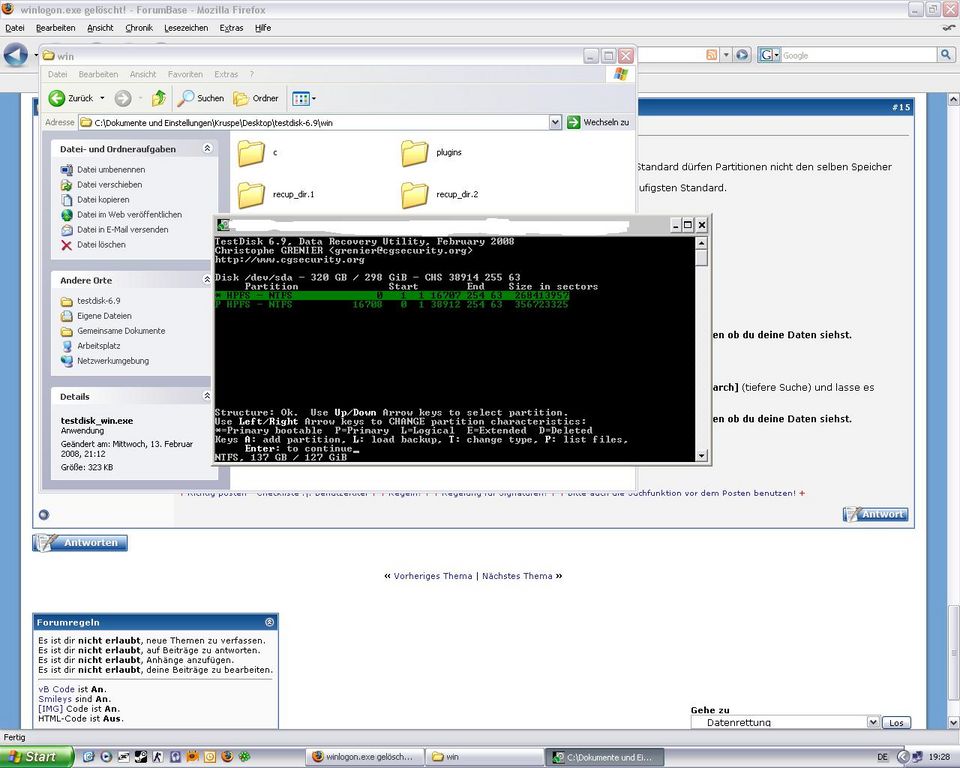Launch Firefox from quick launch
The width and height of the screenshot is (960, 768).
[227, 757]
